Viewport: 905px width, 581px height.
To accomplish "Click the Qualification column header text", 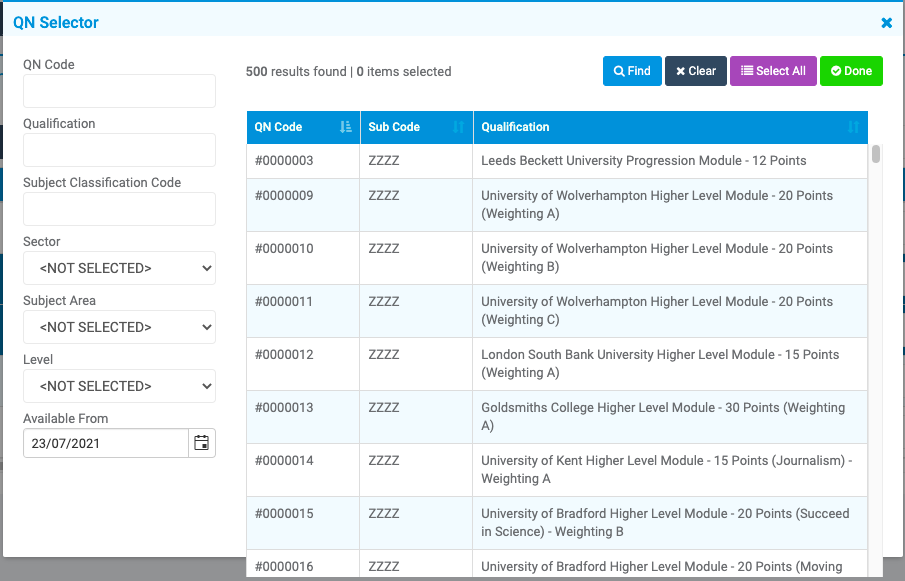I will [x=515, y=127].
